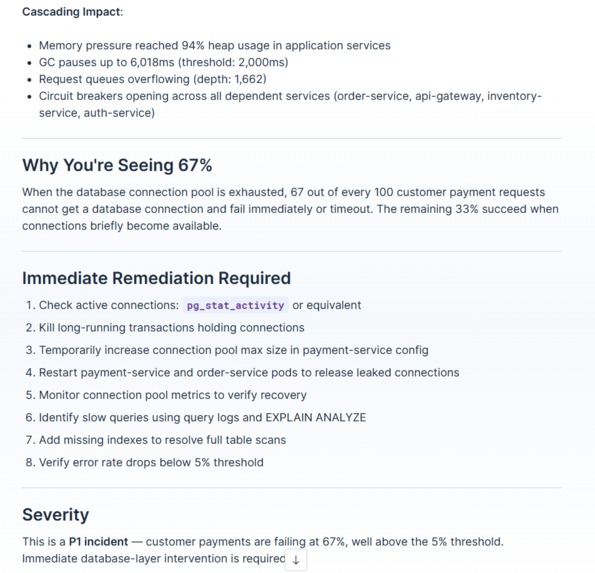Click step 5 Monitor connection pool metrics

tap(173, 395)
